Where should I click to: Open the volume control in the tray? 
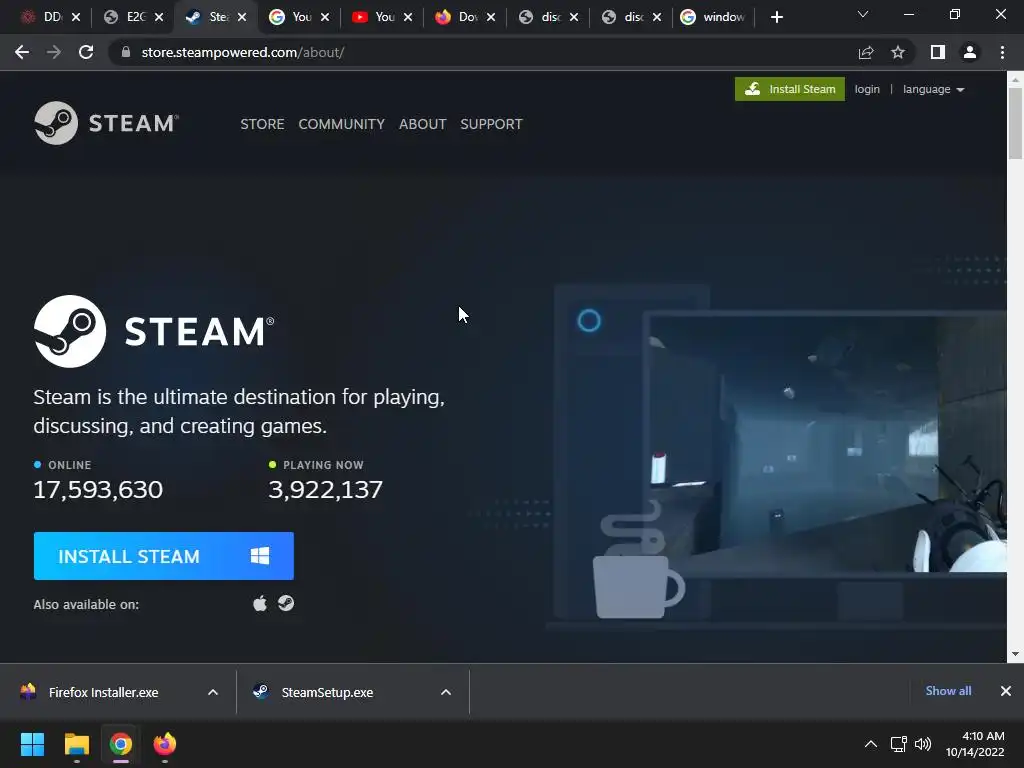pyautogui.click(x=923, y=744)
